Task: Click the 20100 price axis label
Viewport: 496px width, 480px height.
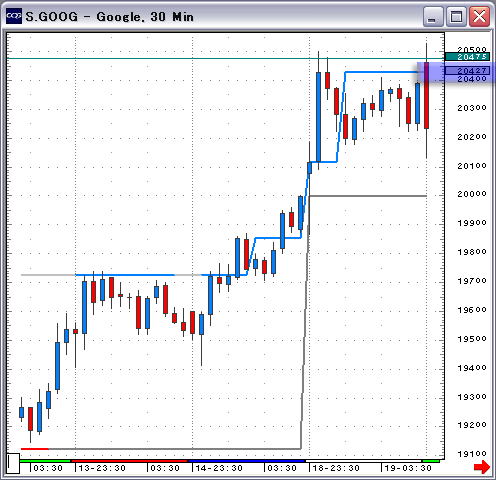Action: [x=472, y=166]
